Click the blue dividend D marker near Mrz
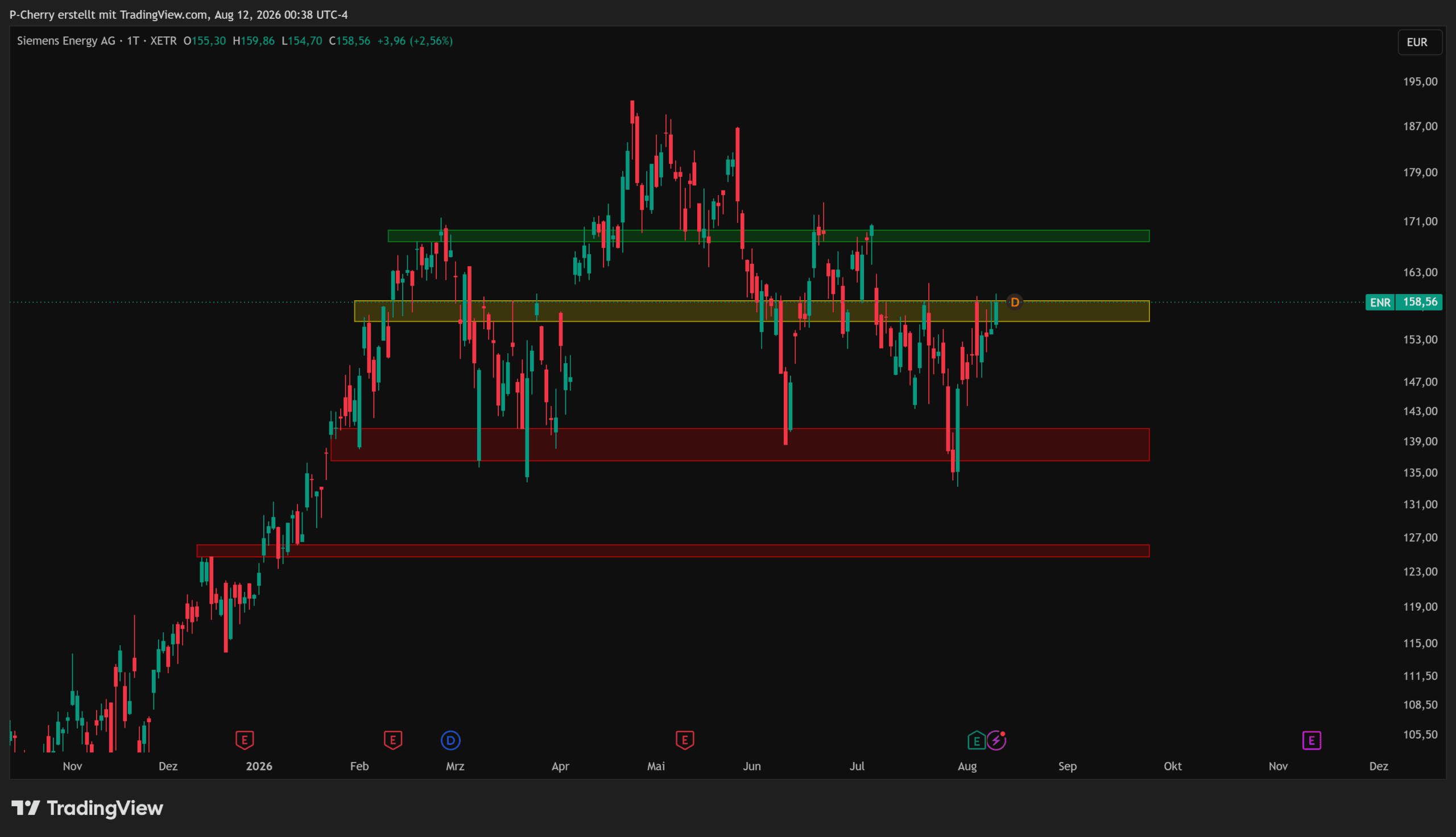Screen dimensions: 1456x837 (450, 740)
